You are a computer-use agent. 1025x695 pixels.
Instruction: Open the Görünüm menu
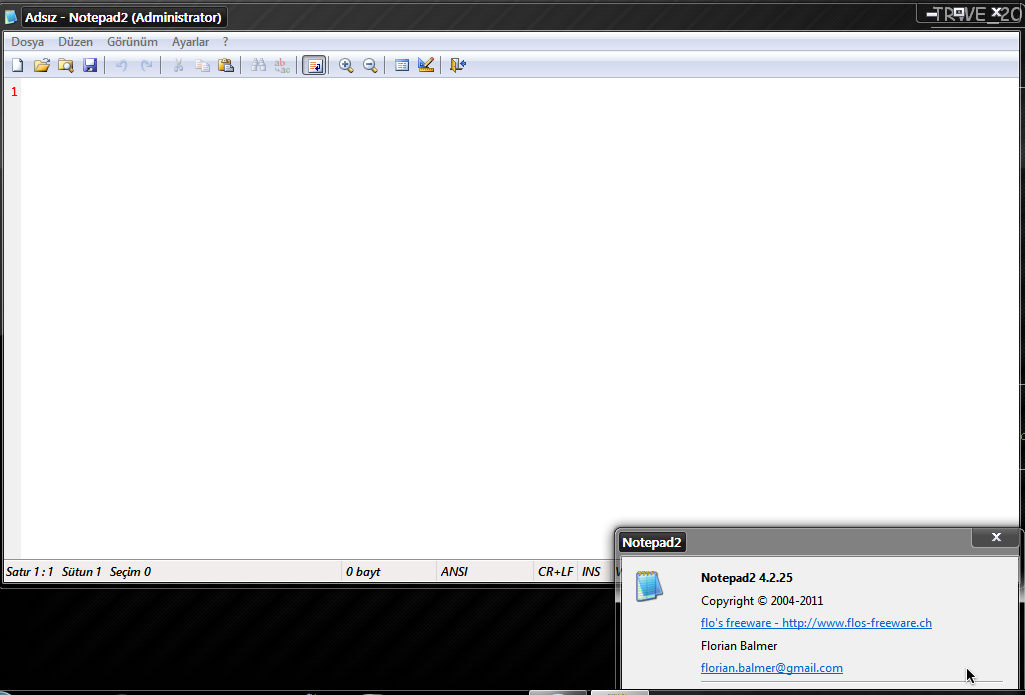pos(132,42)
